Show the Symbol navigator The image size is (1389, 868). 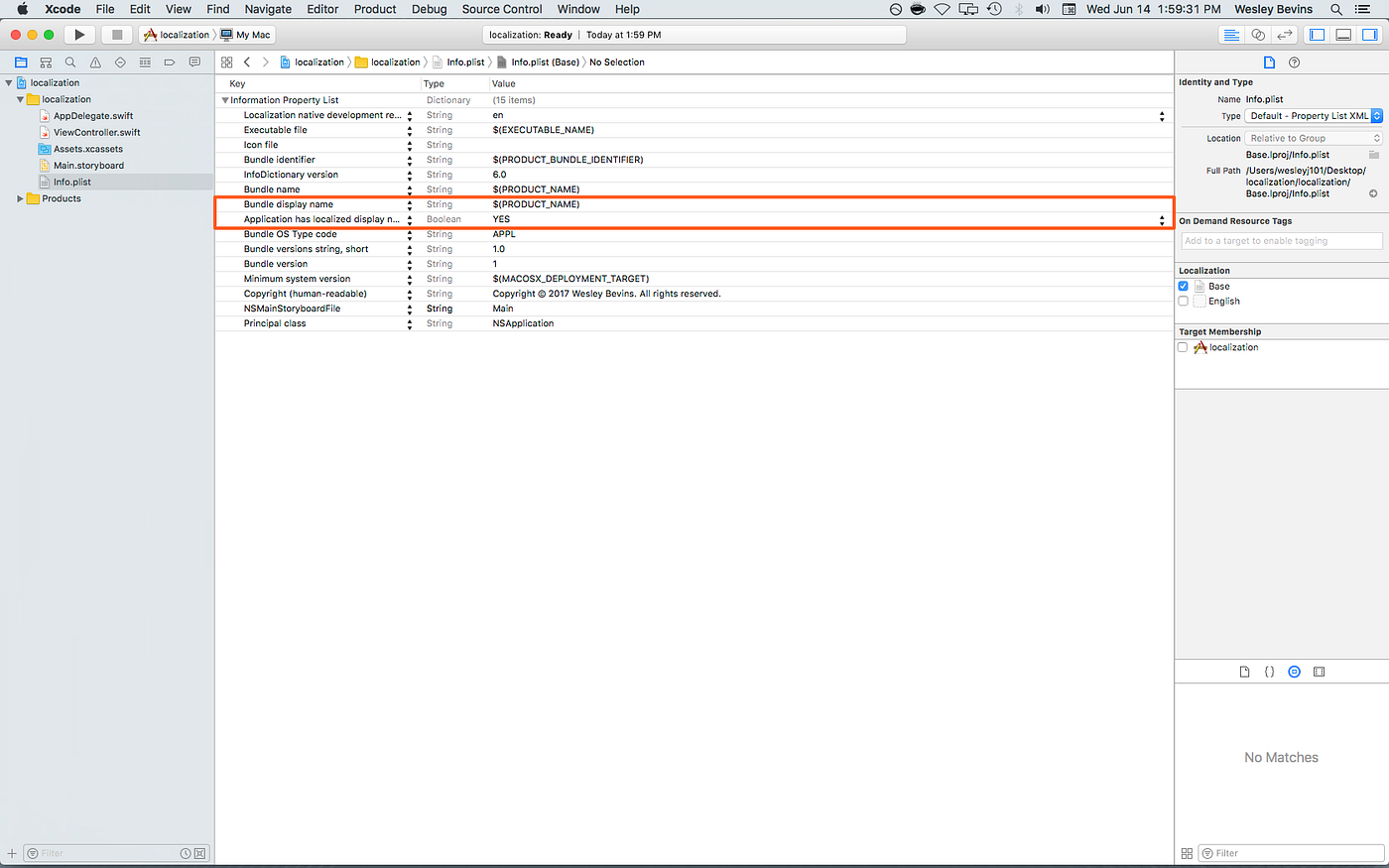click(46, 62)
